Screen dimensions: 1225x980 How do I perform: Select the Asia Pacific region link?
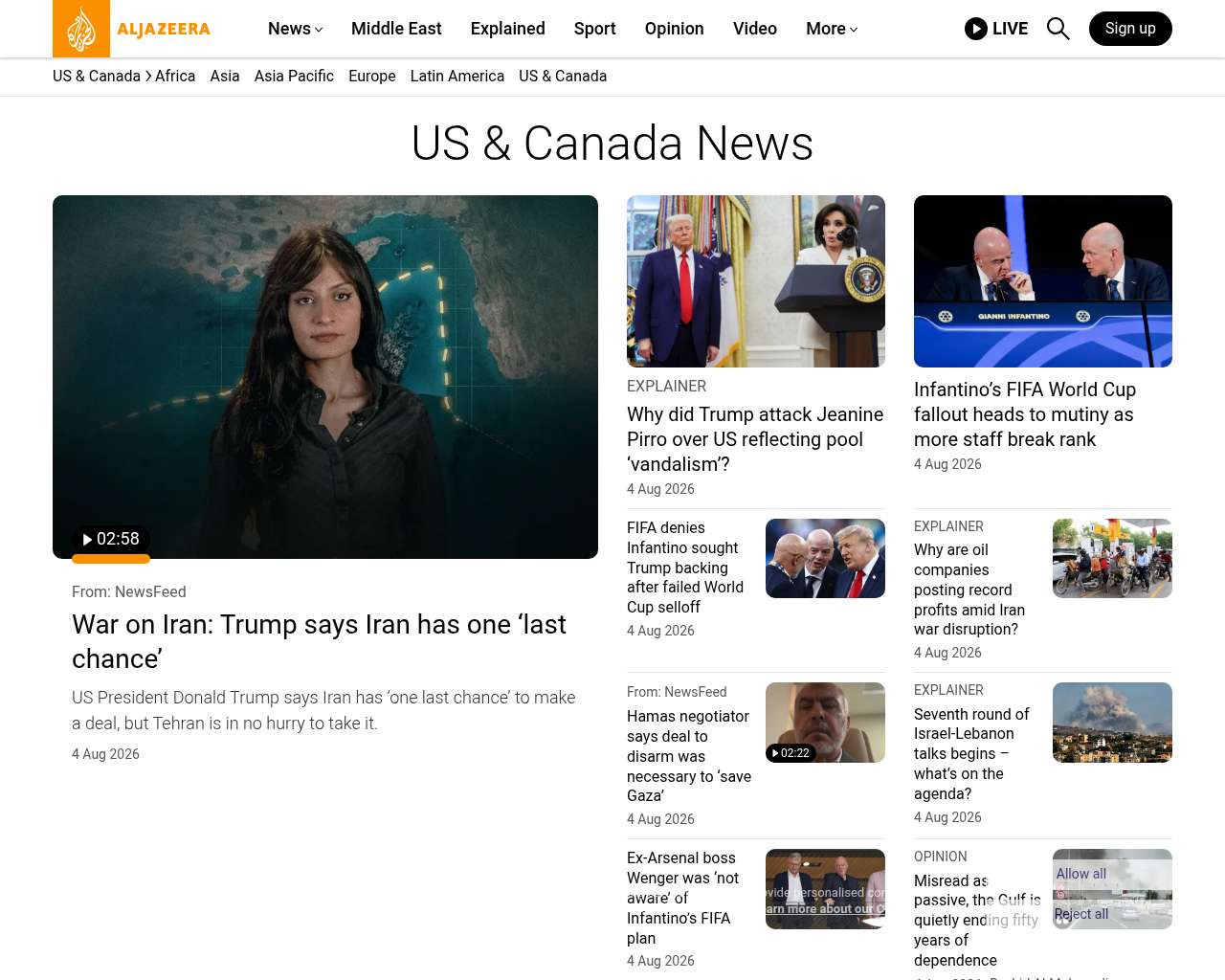pyautogui.click(x=294, y=77)
